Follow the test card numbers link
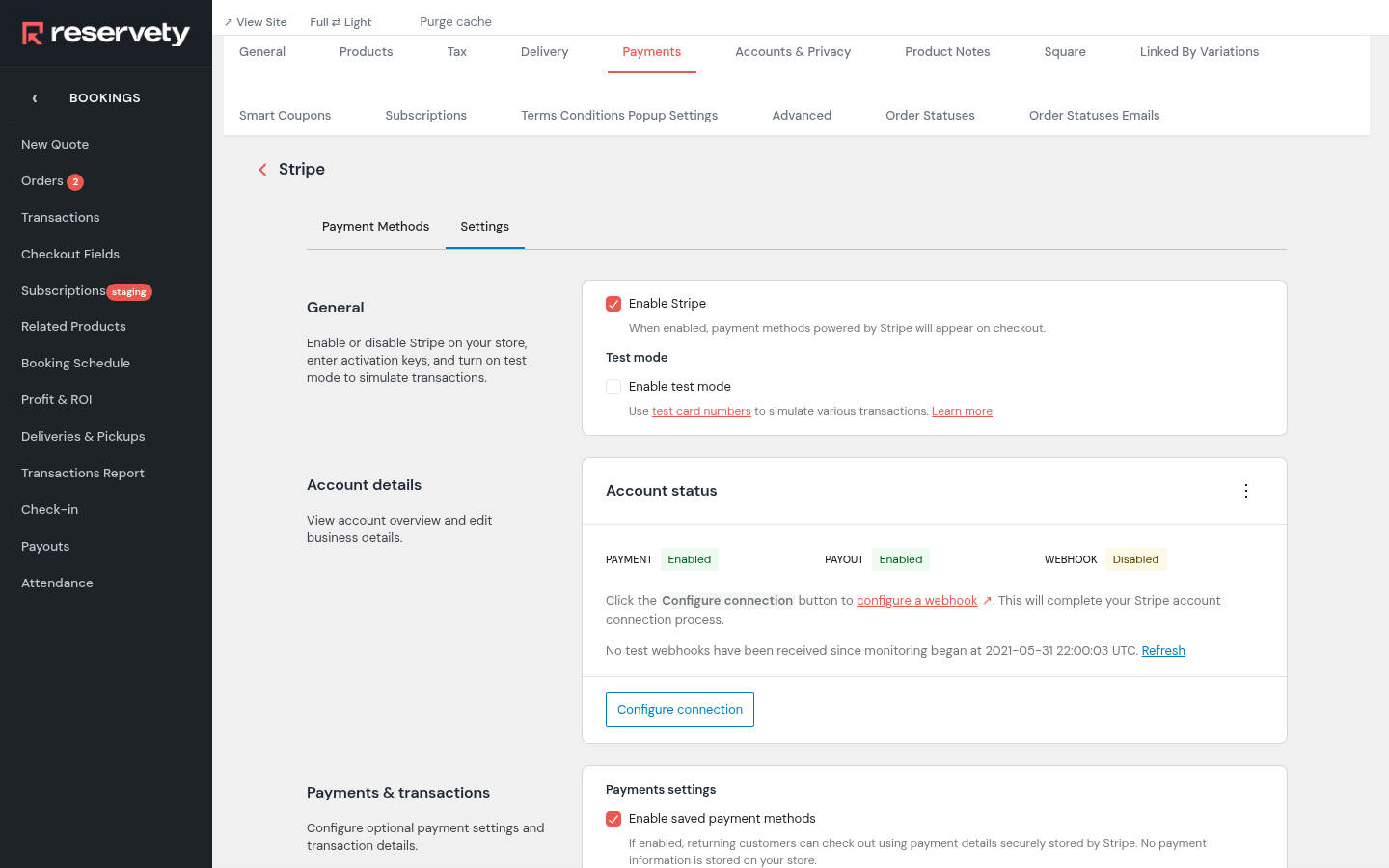 701,412
